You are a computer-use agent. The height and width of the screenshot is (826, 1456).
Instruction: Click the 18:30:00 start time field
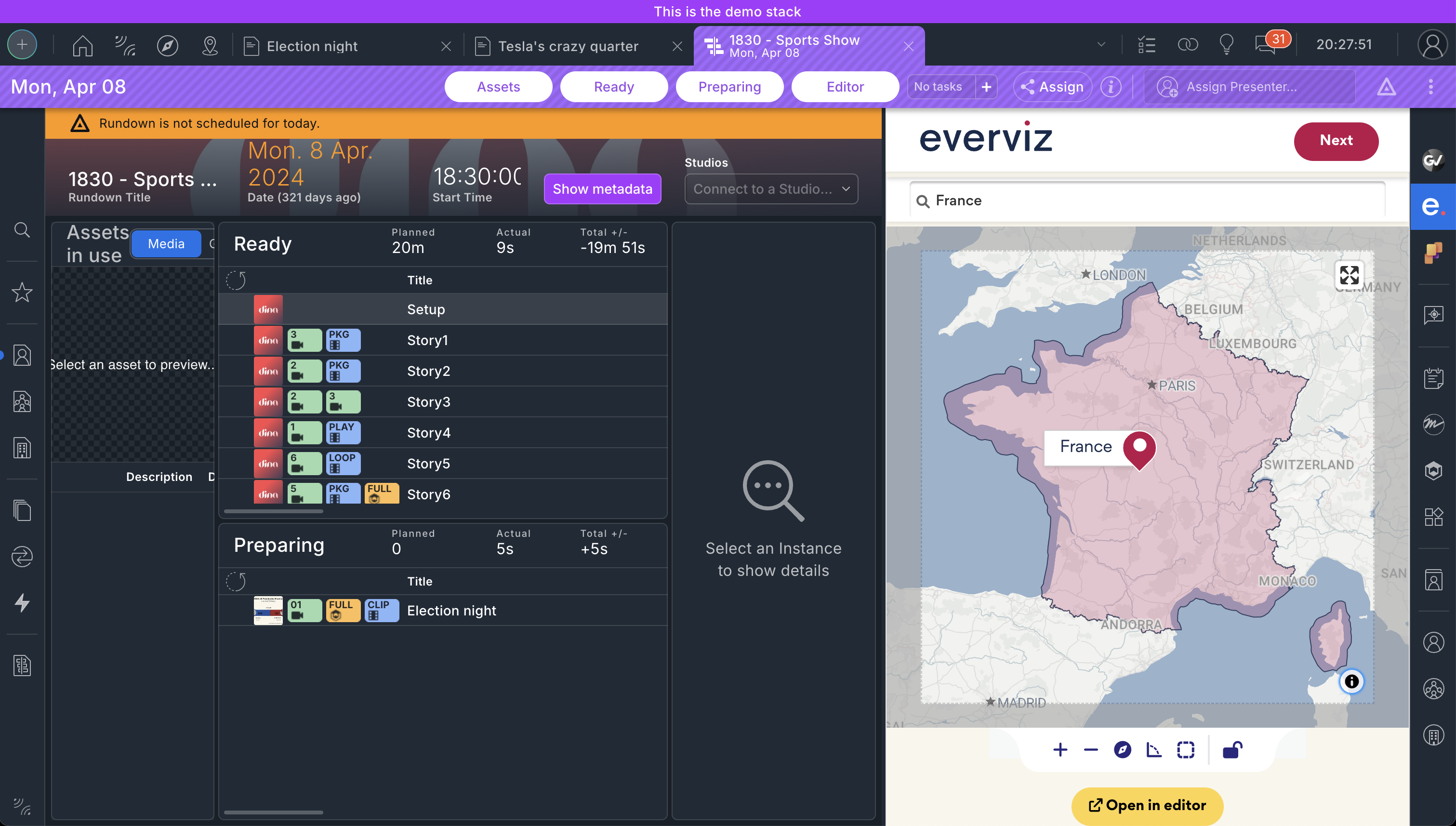(x=477, y=176)
